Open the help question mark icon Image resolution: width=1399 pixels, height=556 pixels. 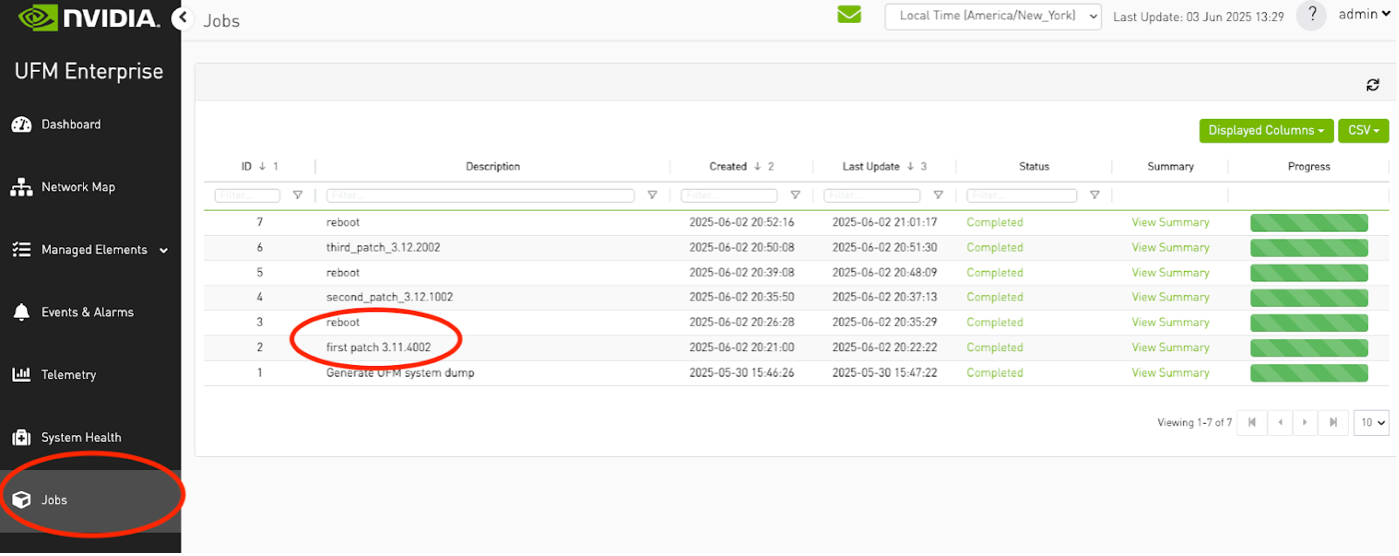point(1311,15)
